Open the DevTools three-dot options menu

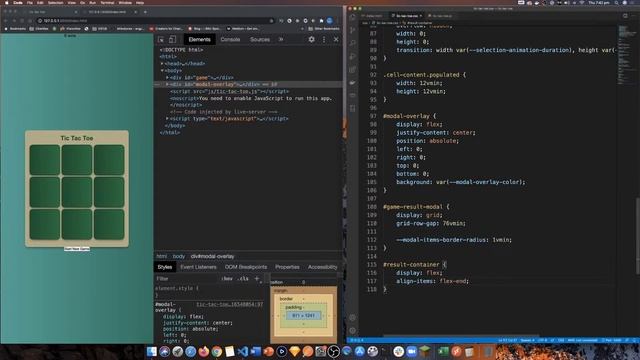[x=324, y=40]
